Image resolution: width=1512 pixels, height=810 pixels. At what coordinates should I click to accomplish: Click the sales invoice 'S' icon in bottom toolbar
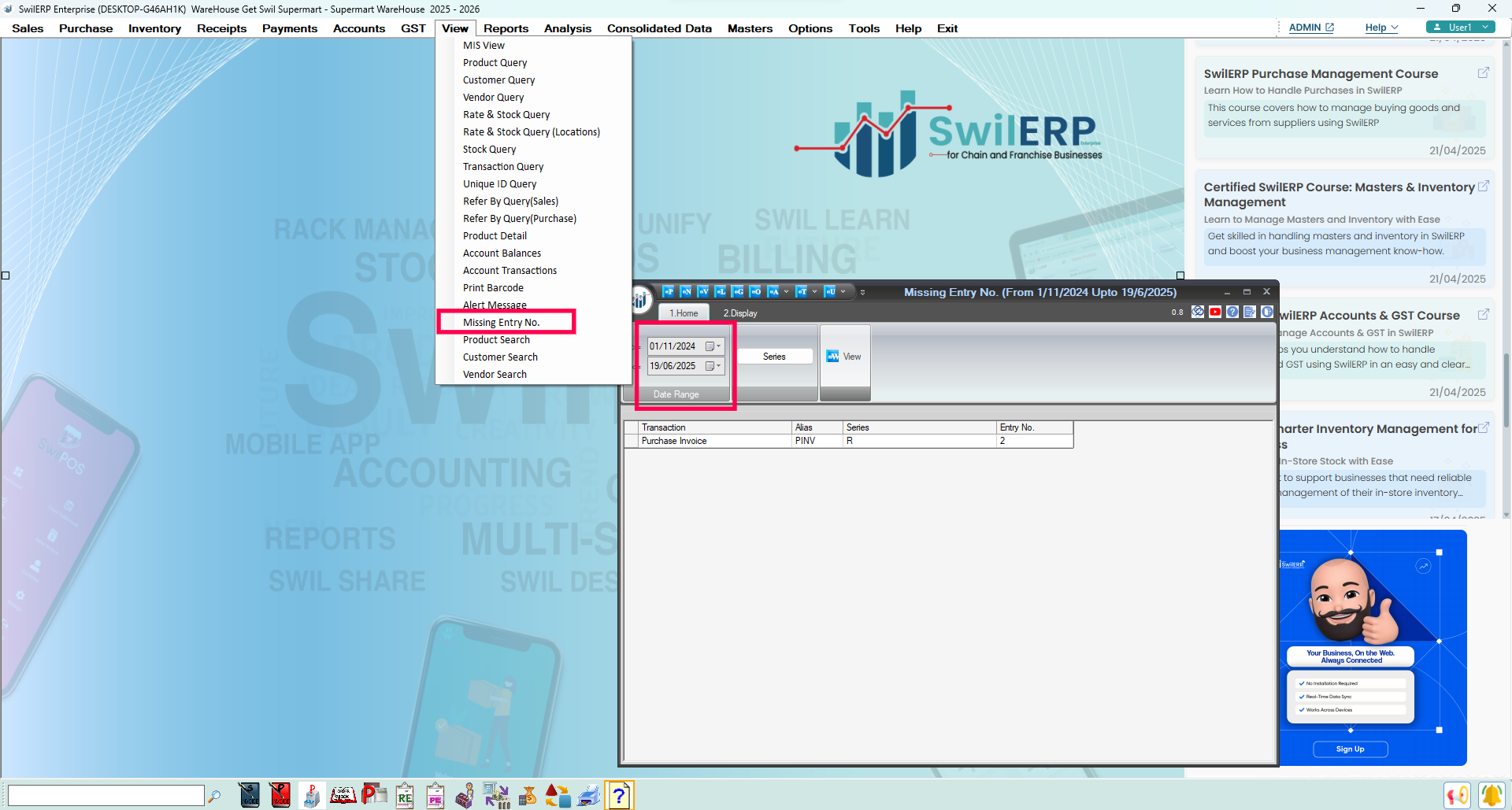click(249, 795)
